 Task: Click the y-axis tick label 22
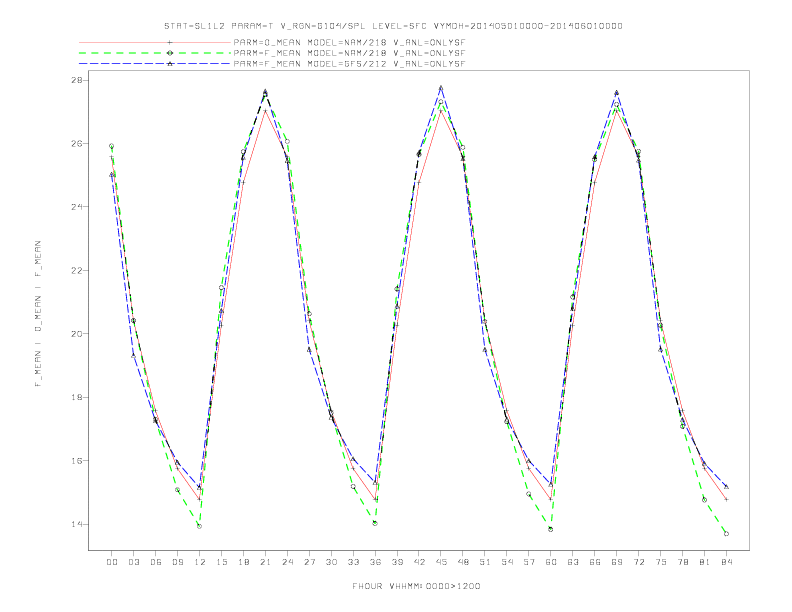tap(79, 271)
